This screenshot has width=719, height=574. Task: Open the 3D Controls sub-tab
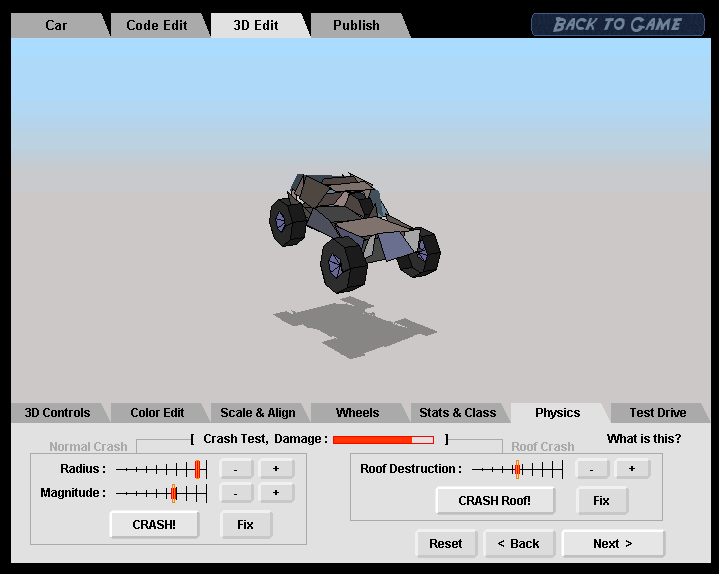(57, 413)
